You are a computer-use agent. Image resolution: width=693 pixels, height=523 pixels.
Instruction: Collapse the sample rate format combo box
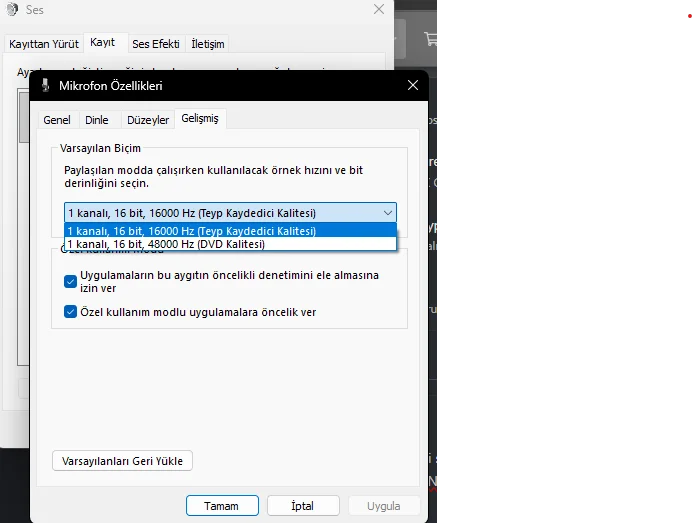(230, 213)
